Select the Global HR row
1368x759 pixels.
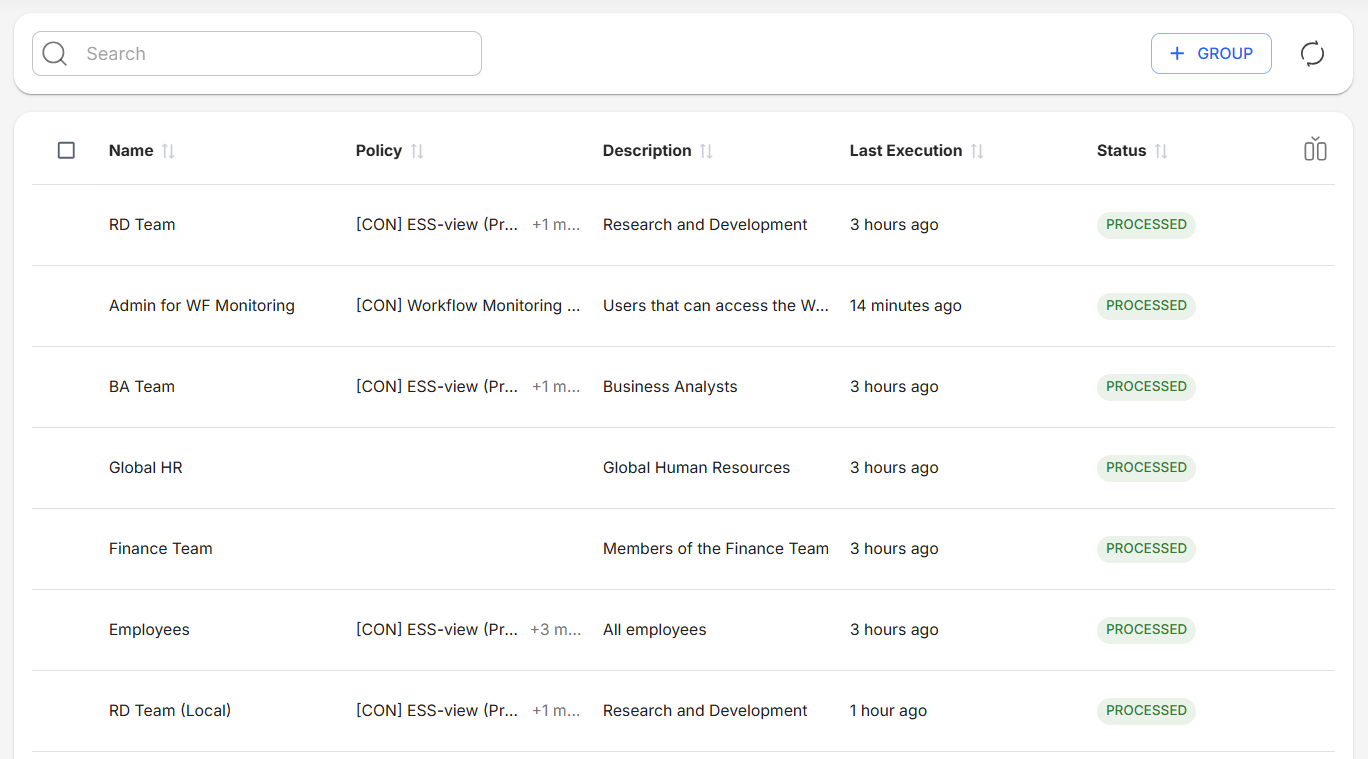(x=145, y=468)
